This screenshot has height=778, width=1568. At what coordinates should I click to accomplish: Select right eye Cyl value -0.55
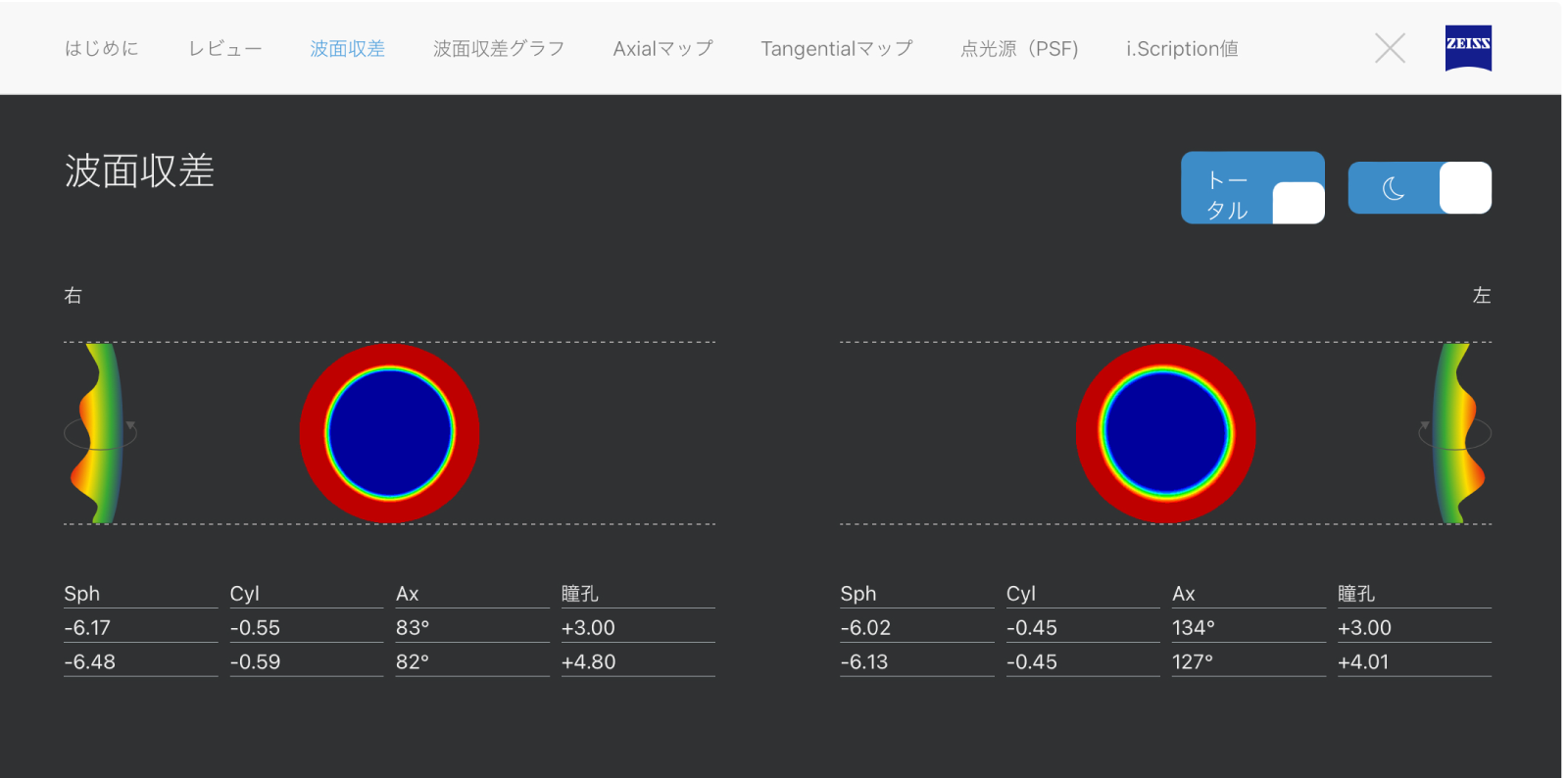click(x=255, y=627)
